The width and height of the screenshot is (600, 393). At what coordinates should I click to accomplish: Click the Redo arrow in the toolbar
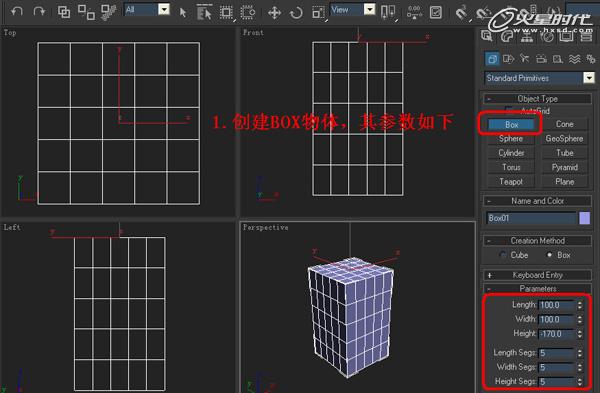[39, 11]
